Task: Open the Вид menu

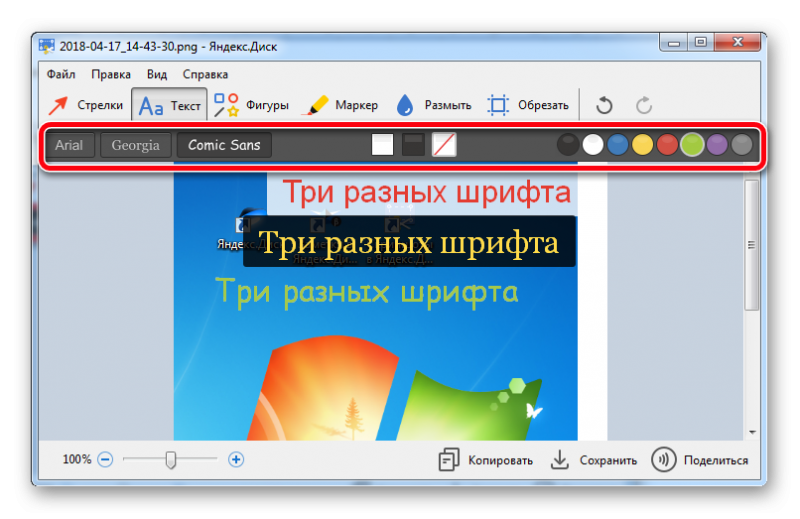Action: (157, 75)
